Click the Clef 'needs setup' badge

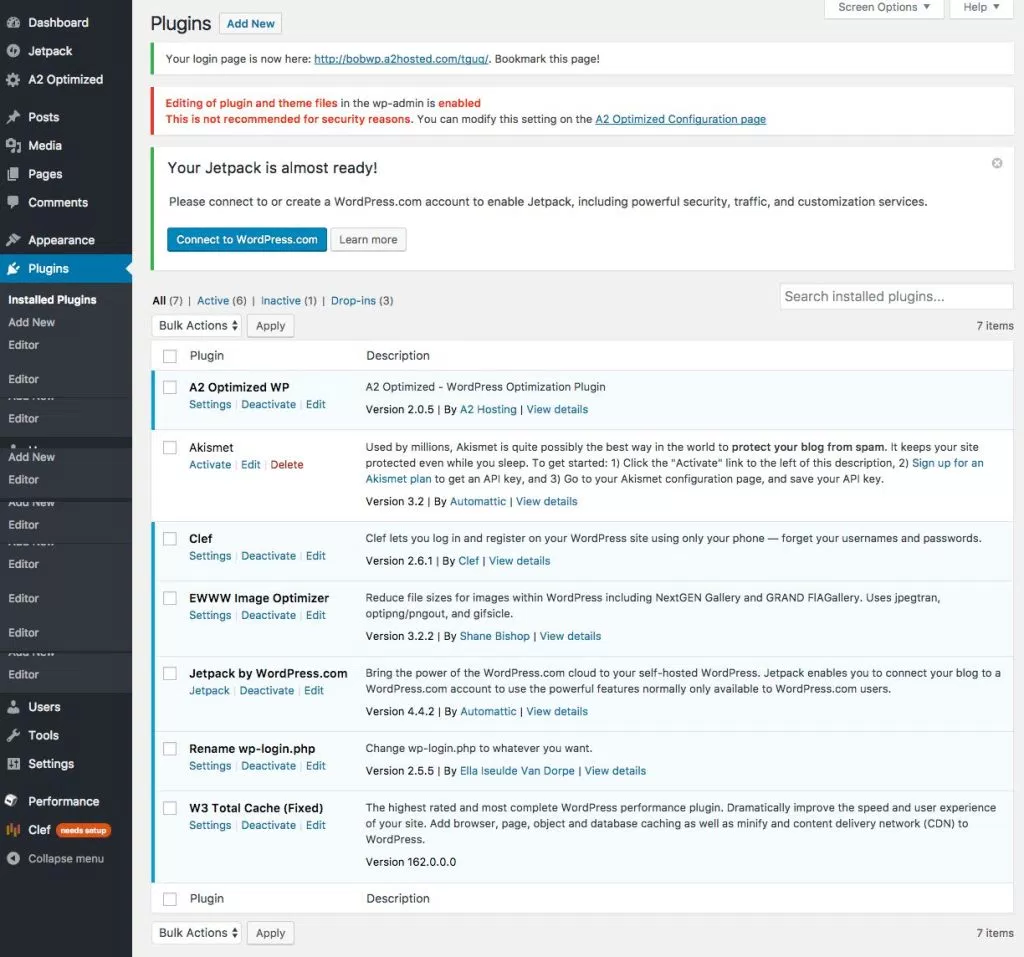pyautogui.click(x=84, y=830)
